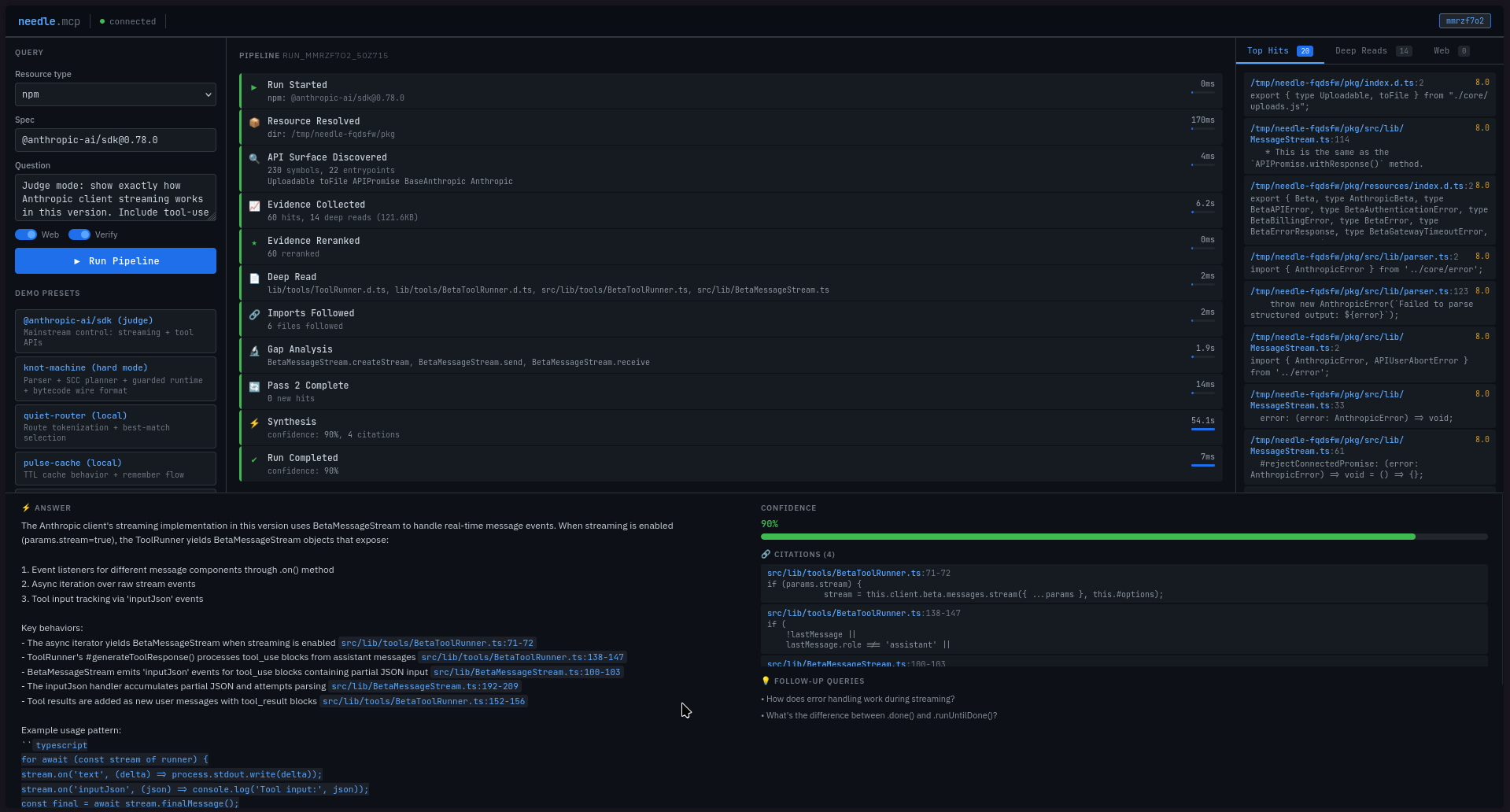Click the Citations link icon
Screen dimensions: 1510x812
[766, 555]
